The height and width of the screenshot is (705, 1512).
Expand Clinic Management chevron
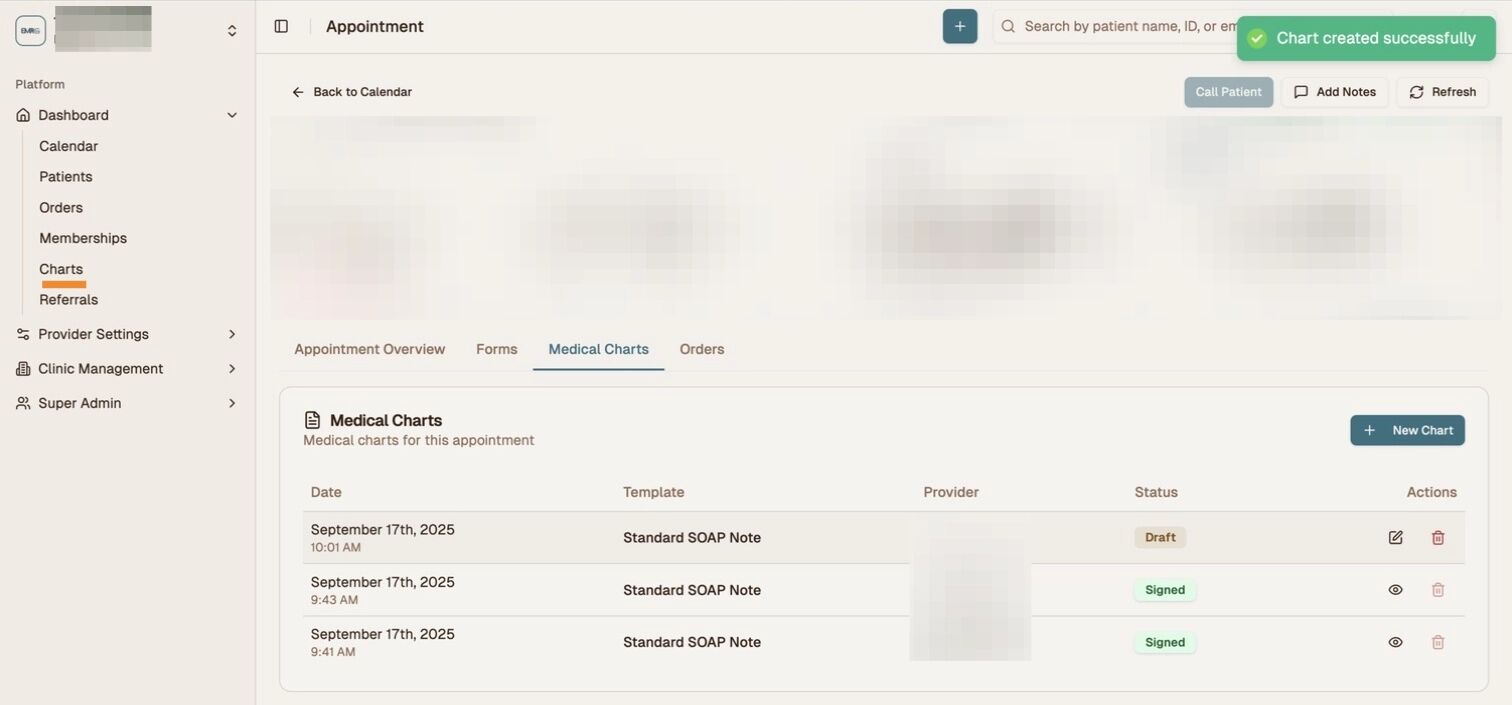tap(232, 369)
